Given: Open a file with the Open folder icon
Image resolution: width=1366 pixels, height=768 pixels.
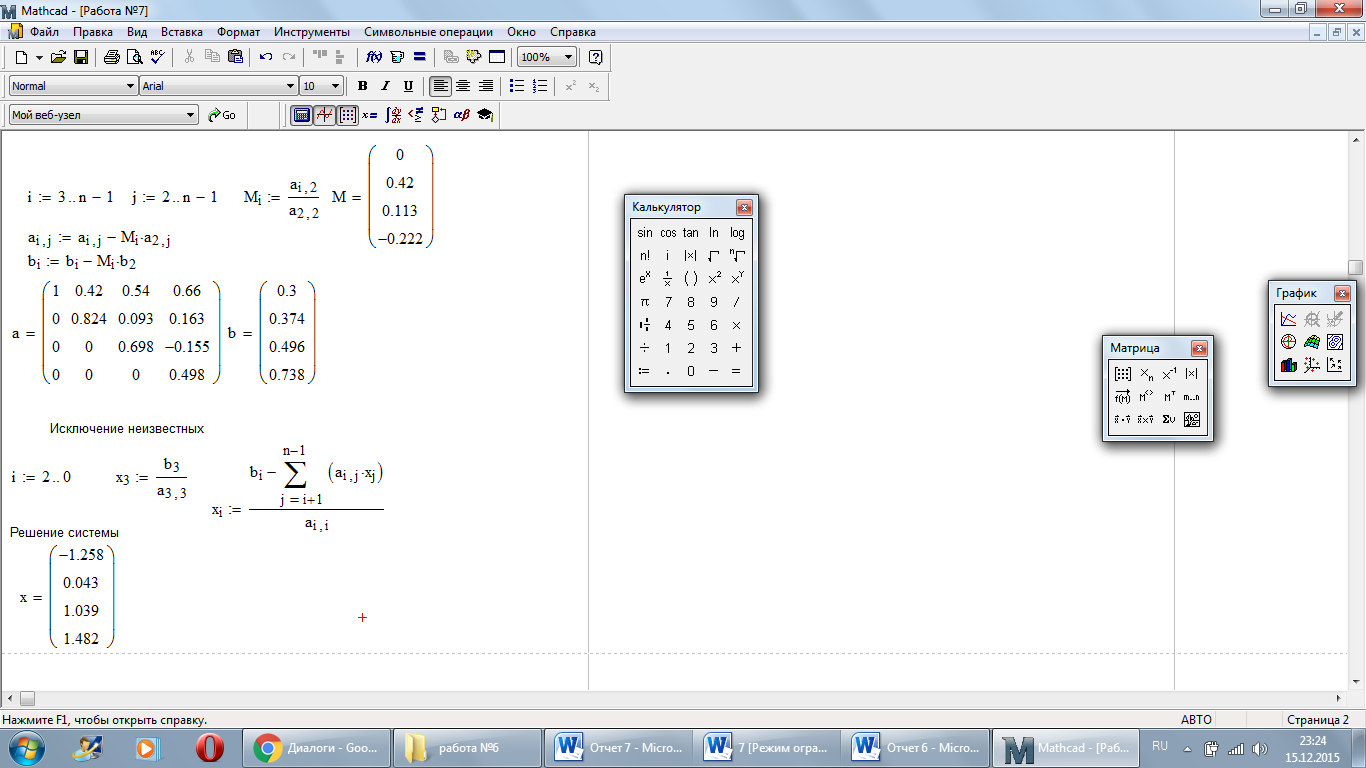Looking at the screenshot, I should [59, 57].
